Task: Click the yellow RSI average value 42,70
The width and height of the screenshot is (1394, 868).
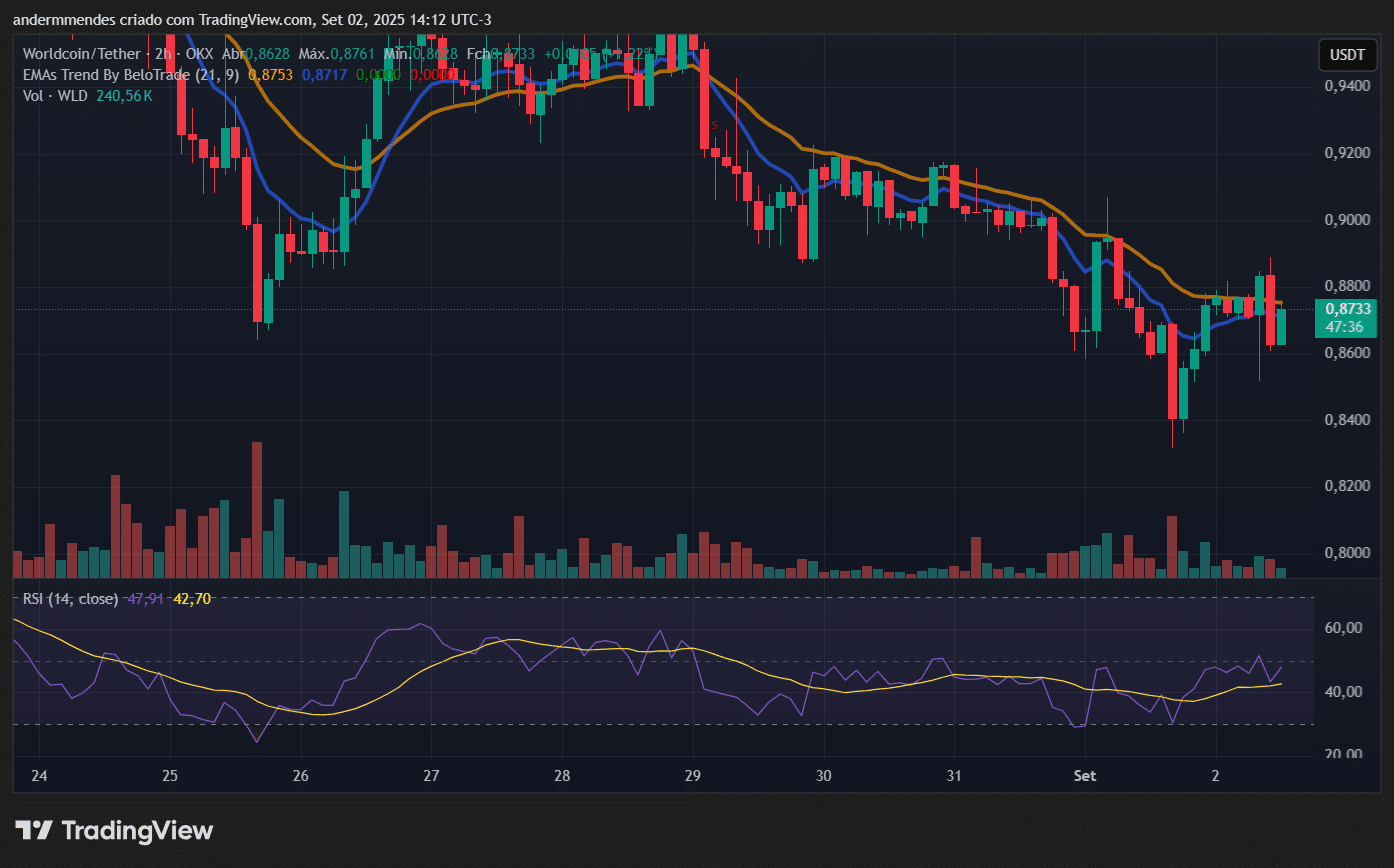Action: pyautogui.click(x=192, y=599)
